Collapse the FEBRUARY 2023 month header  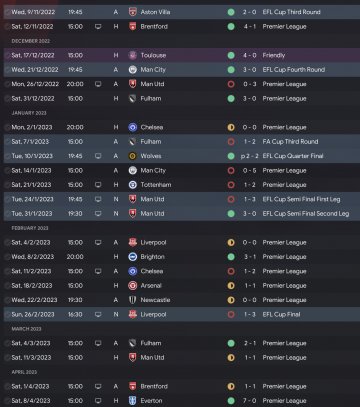pos(30,228)
